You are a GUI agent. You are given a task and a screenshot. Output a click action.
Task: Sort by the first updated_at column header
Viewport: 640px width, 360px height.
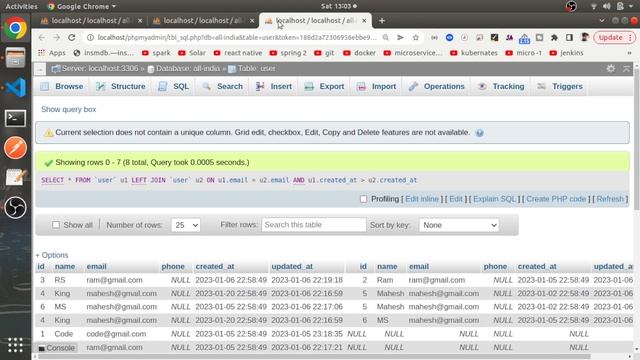click(292, 267)
